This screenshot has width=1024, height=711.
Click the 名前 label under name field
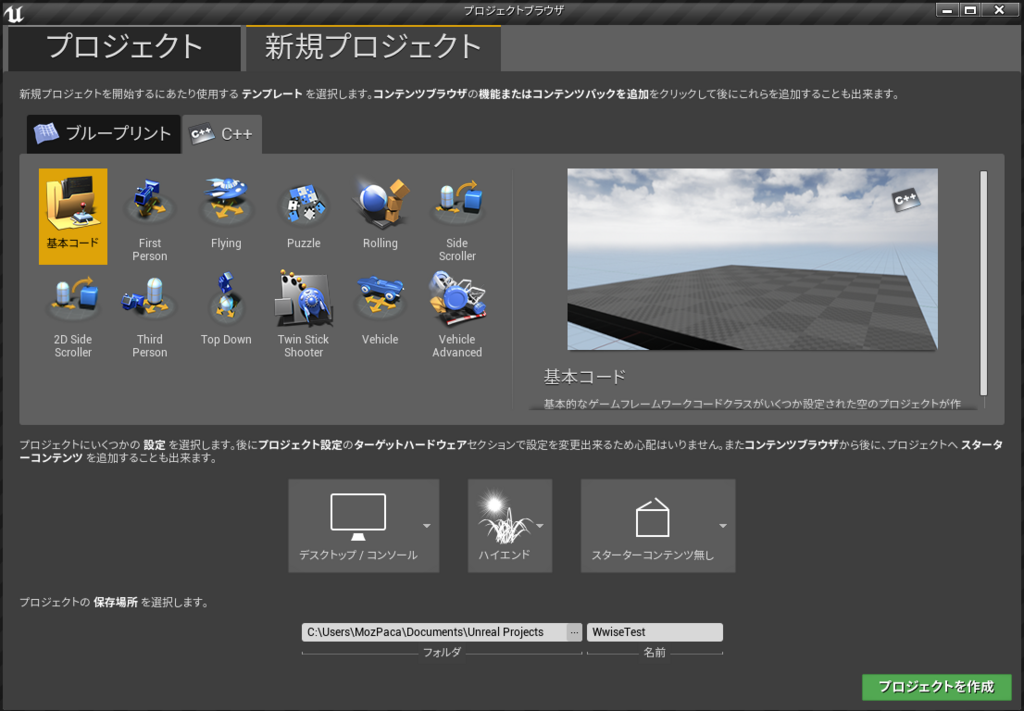(654, 652)
